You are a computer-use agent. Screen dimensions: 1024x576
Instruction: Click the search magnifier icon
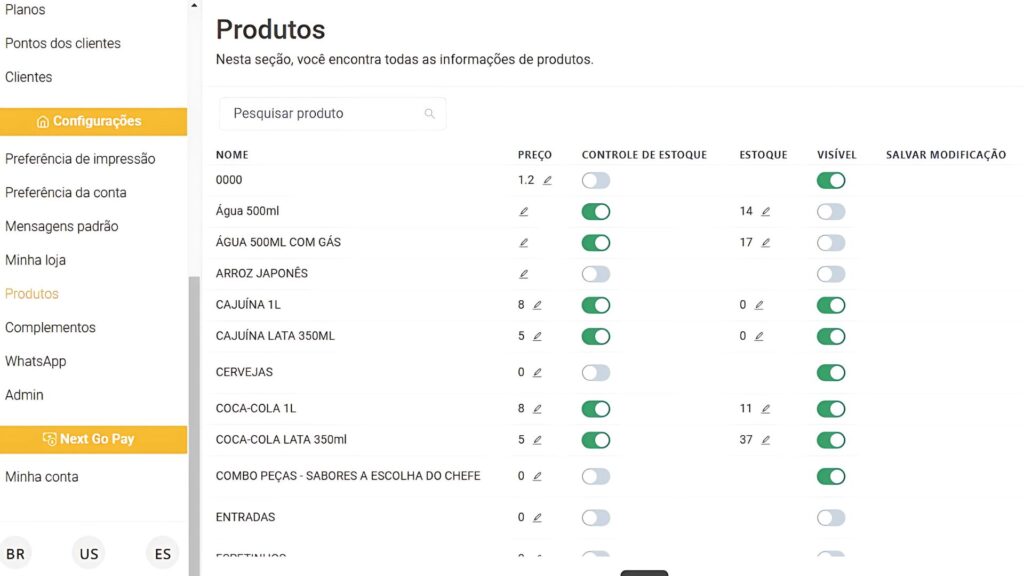click(430, 114)
